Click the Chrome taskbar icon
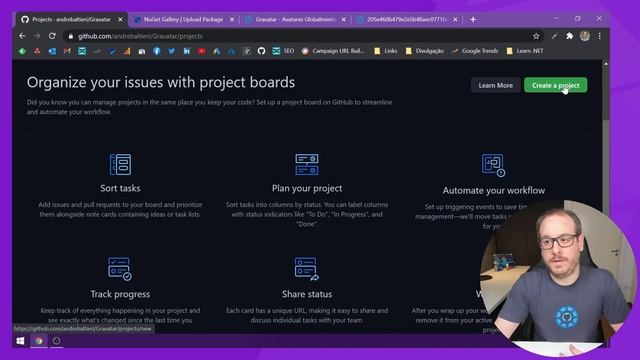This screenshot has height=360, width=640. click(39, 340)
